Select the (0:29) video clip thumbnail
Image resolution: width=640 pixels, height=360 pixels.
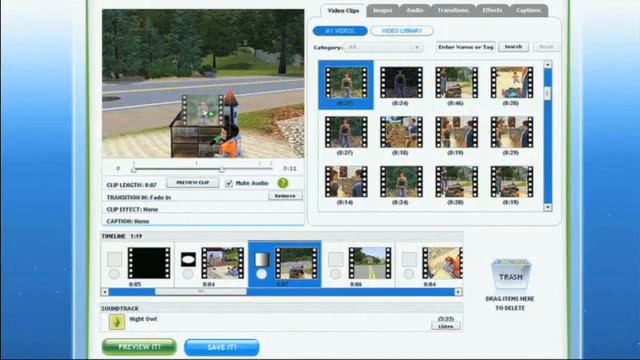pos(512,132)
